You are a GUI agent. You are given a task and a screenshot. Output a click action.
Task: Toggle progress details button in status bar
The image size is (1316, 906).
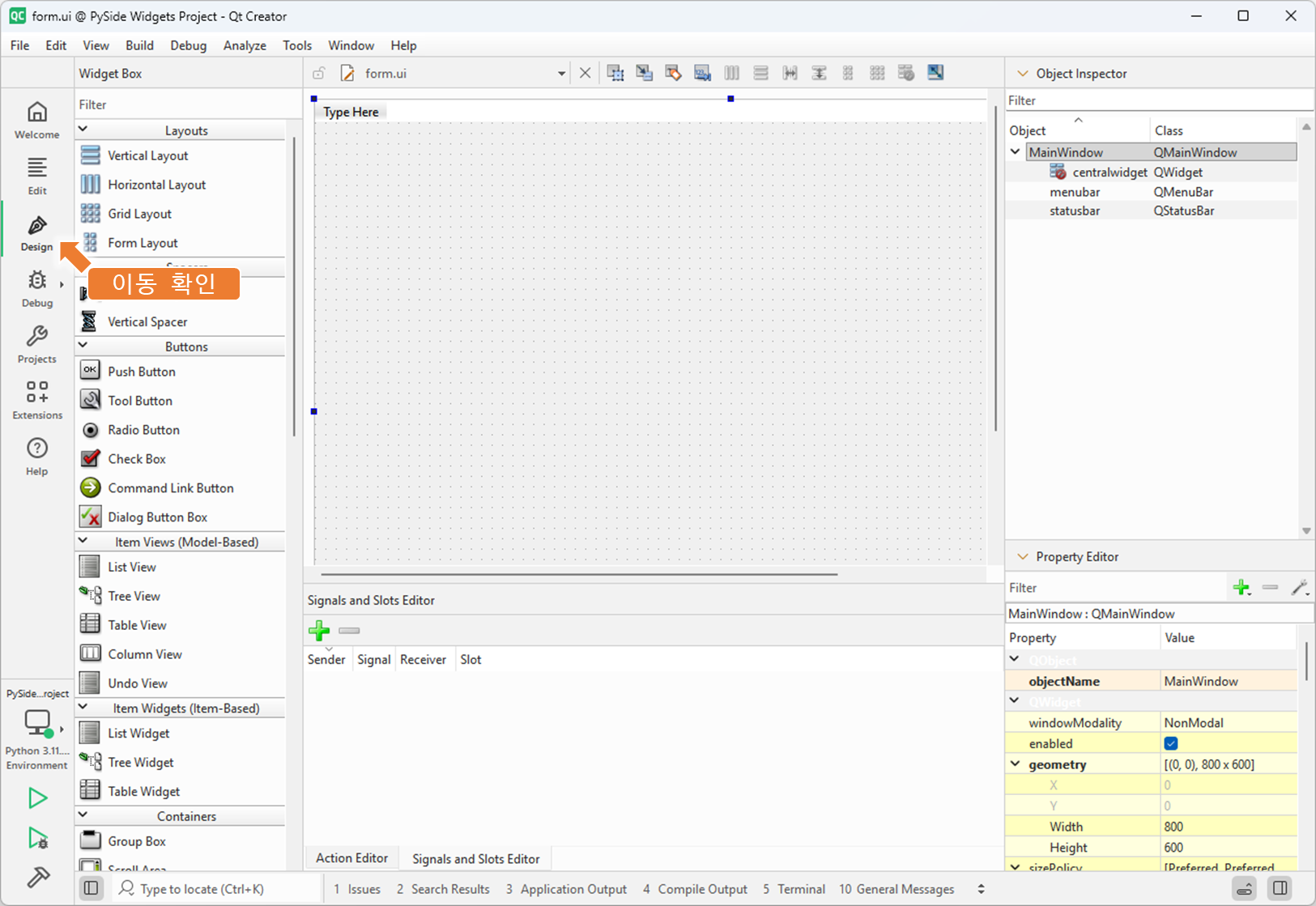pyautogui.click(x=1245, y=889)
